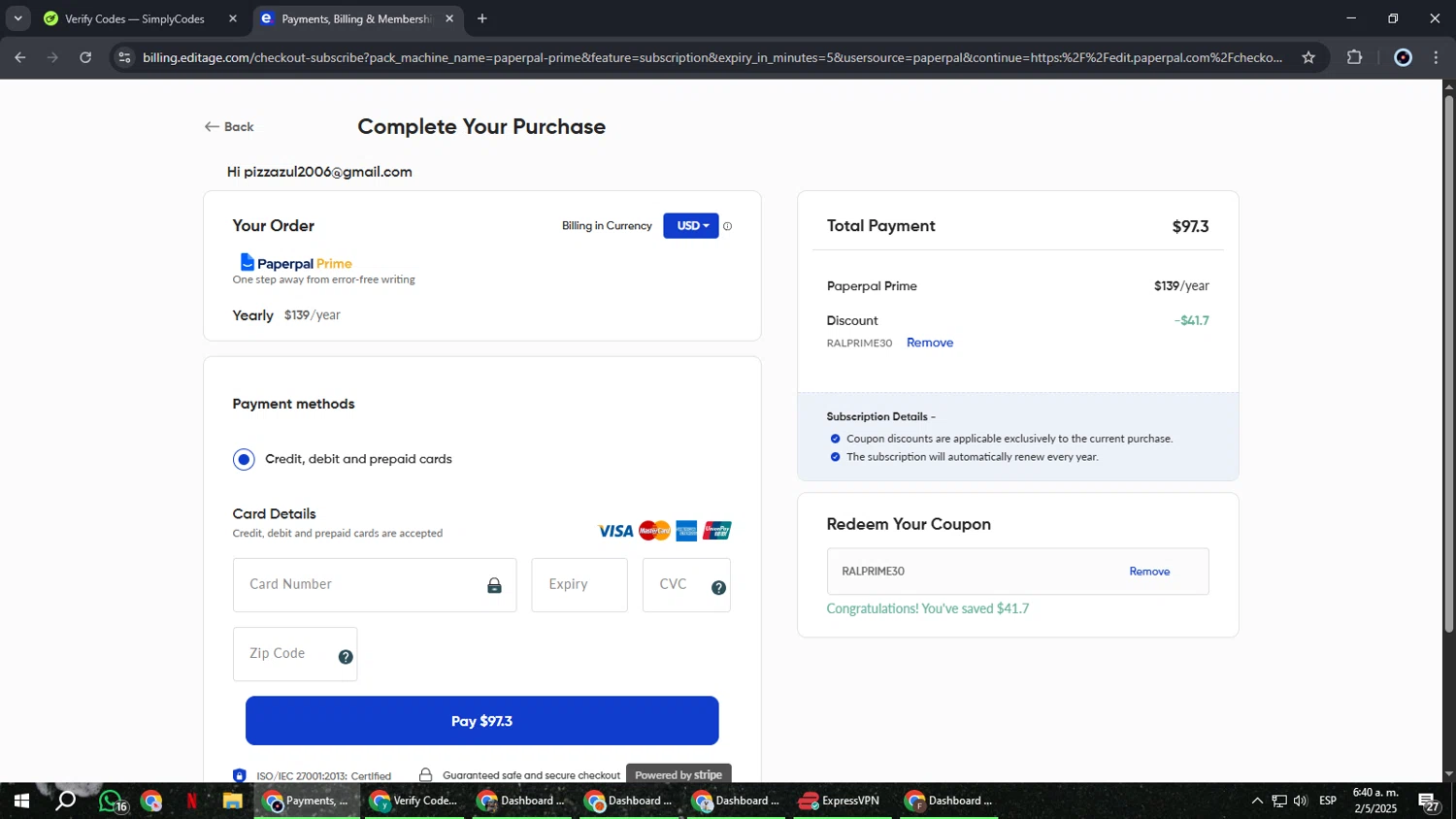Screen dimensions: 1456x819
Task: Focus the Zip Code field
Action: pyautogui.click(x=295, y=654)
